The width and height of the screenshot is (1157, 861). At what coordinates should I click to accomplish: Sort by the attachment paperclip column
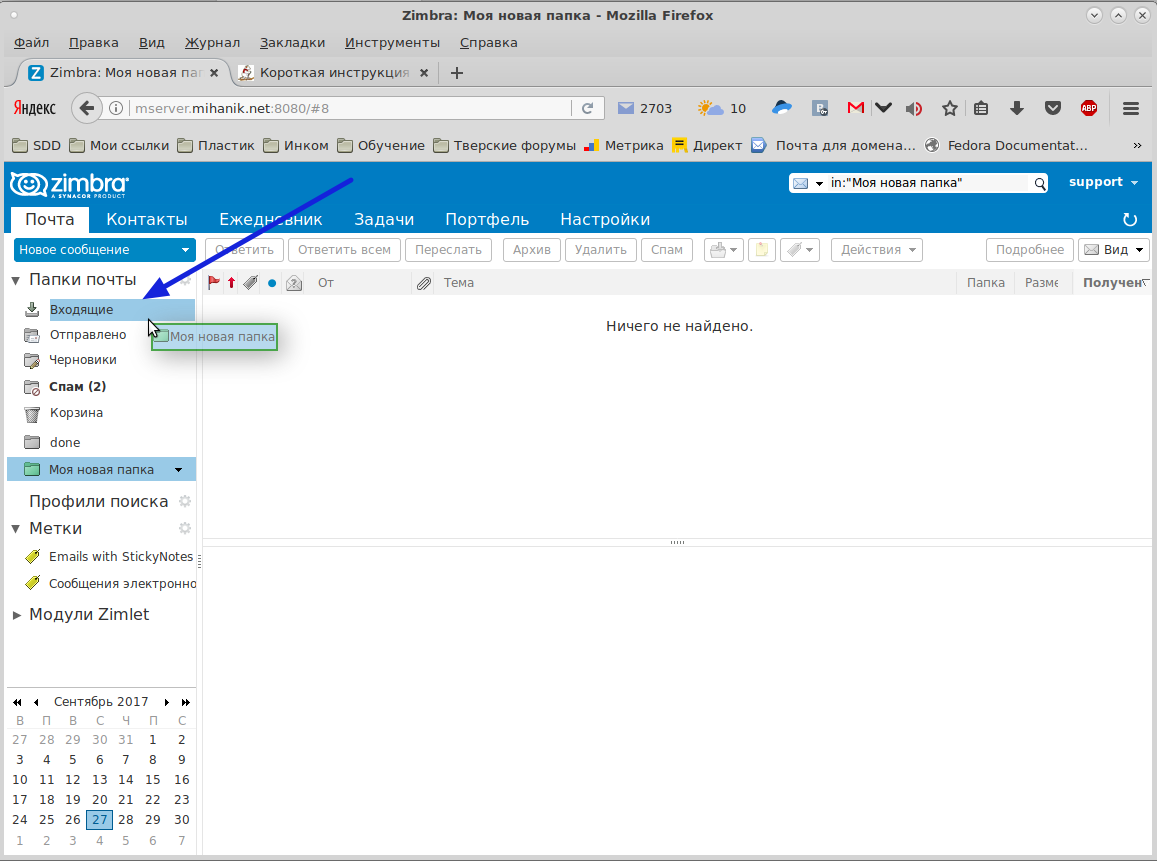pyautogui.click(x=424, y=283)
